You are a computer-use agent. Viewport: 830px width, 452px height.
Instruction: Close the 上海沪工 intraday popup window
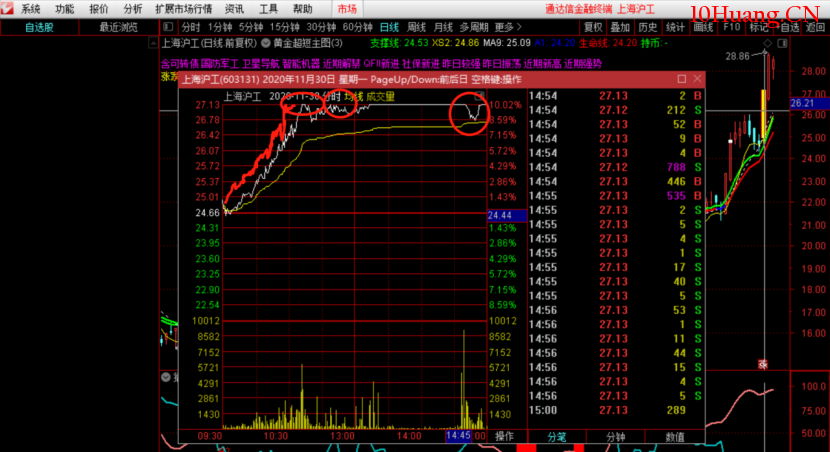tap(696, 79)
